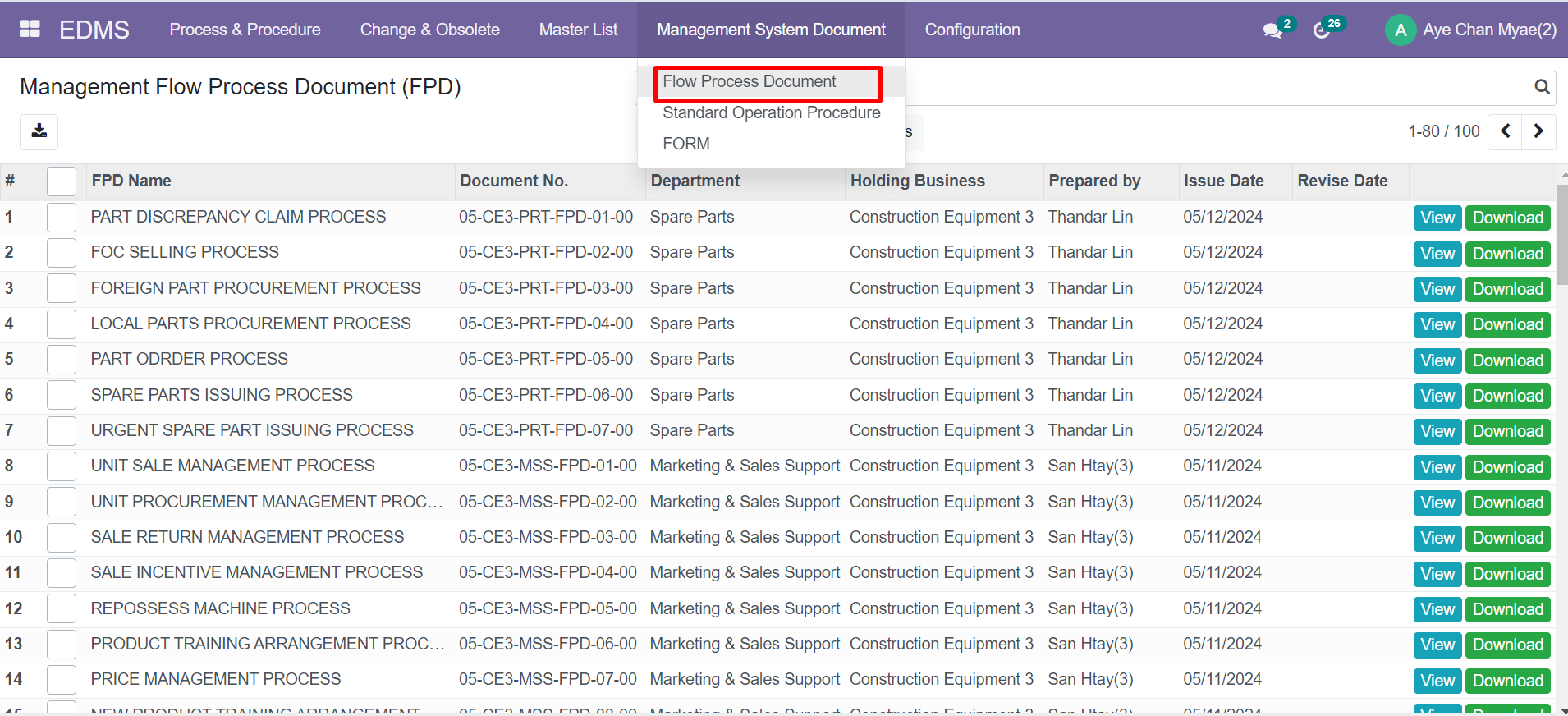Viewport: 1568px width, 716px height.
Task: Open the Aye Chan Myae(2) user menu
Action: pos(1471,30)
